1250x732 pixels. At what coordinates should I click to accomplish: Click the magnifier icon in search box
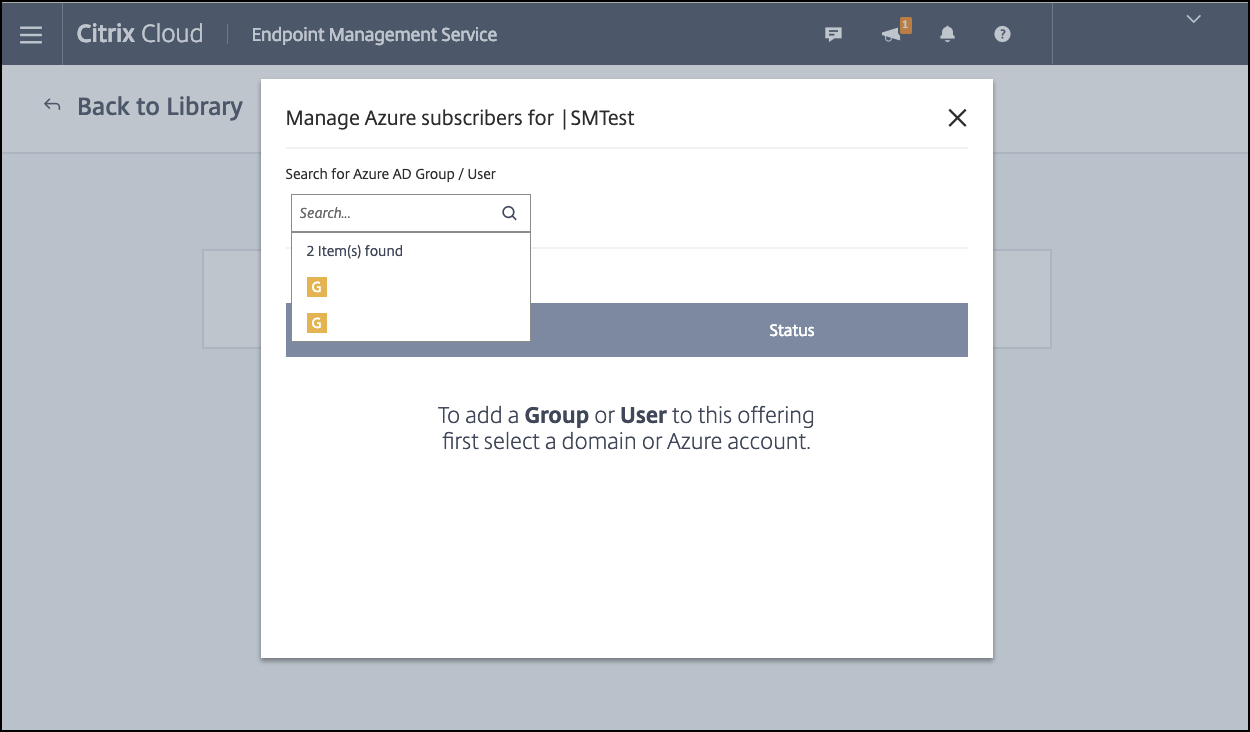(509, 213)
